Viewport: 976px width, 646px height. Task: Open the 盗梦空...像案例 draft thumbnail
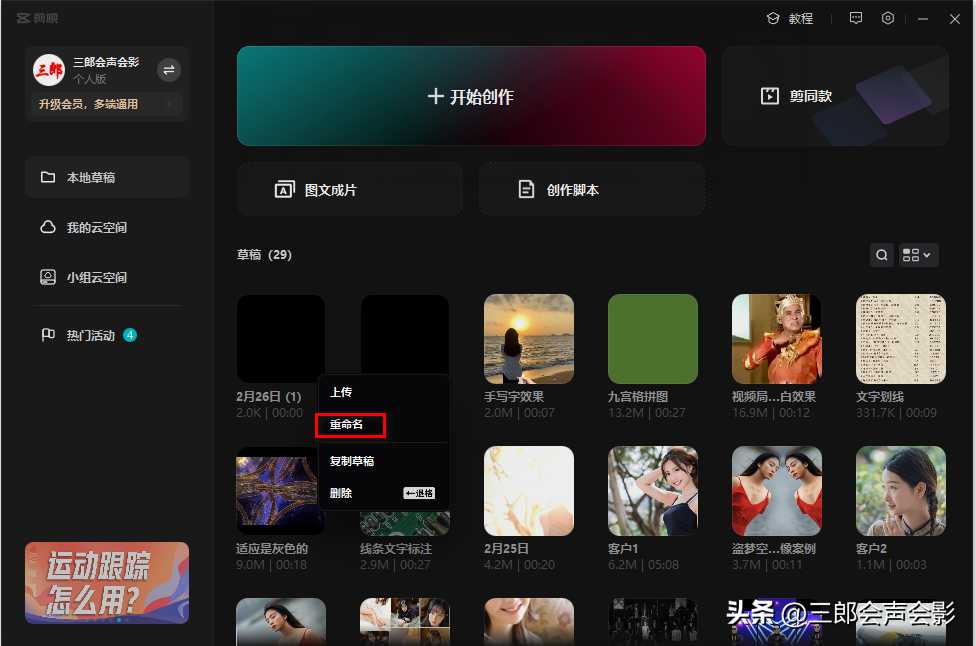(x=776, y=490)
